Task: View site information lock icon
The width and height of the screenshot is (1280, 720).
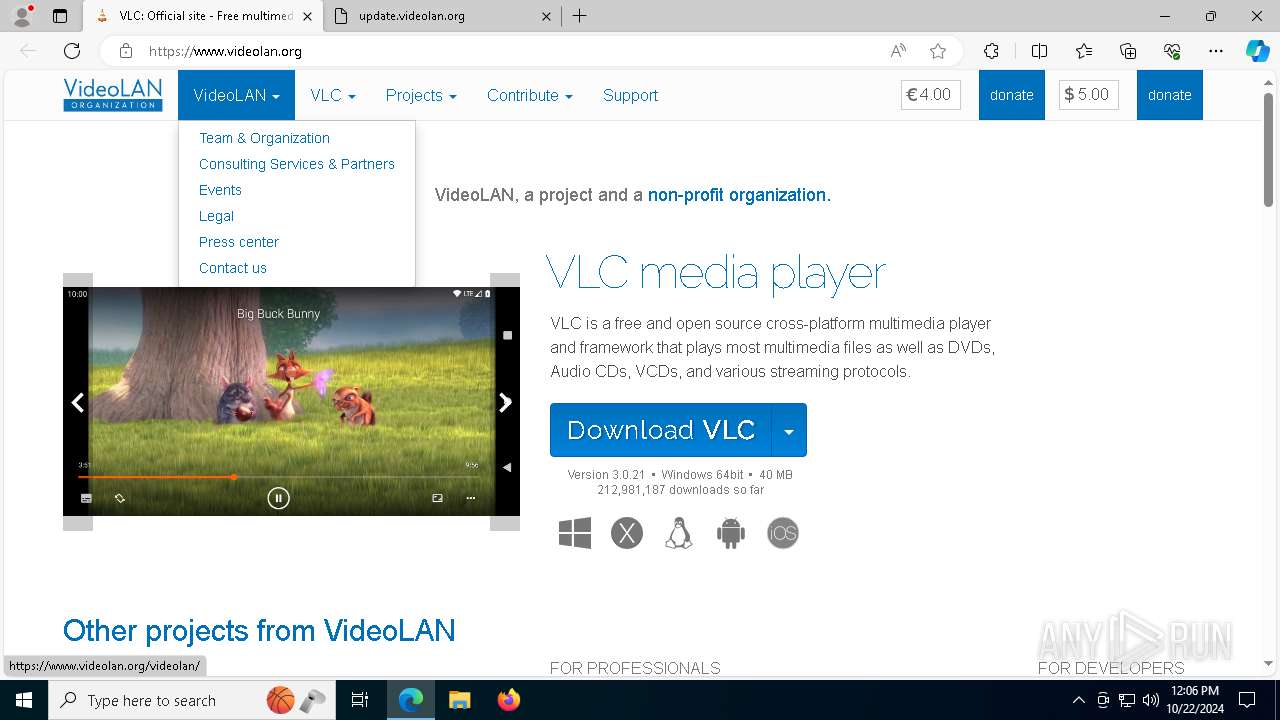Action: pyautogui.click(x=126, y=51)
